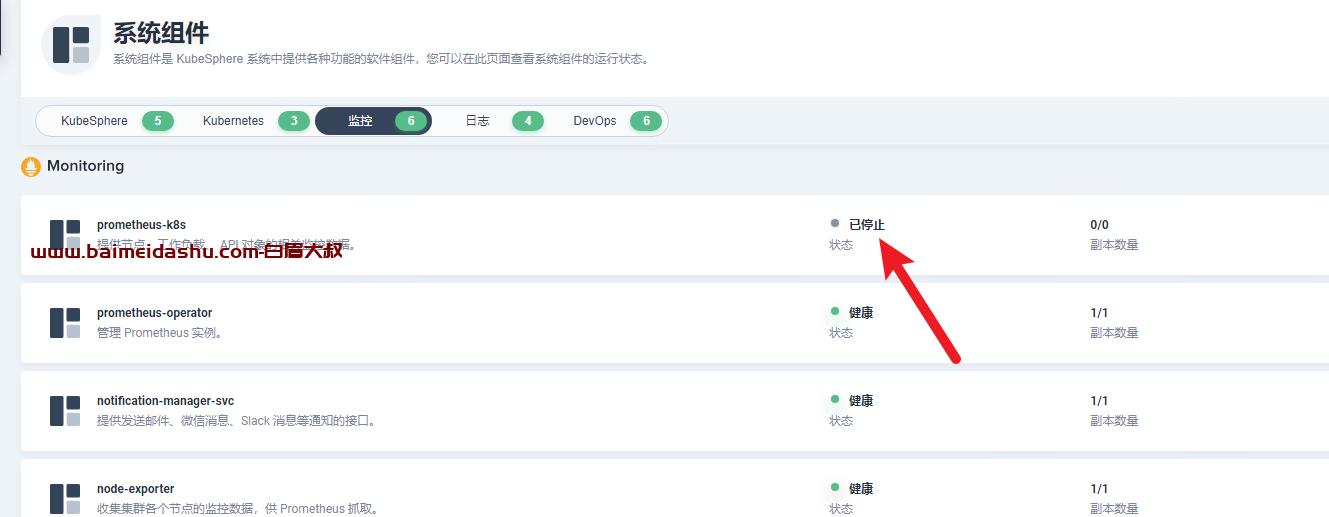Open the notification-manager-svc component name
This screenshot has height=517, width=1329.
165,401
